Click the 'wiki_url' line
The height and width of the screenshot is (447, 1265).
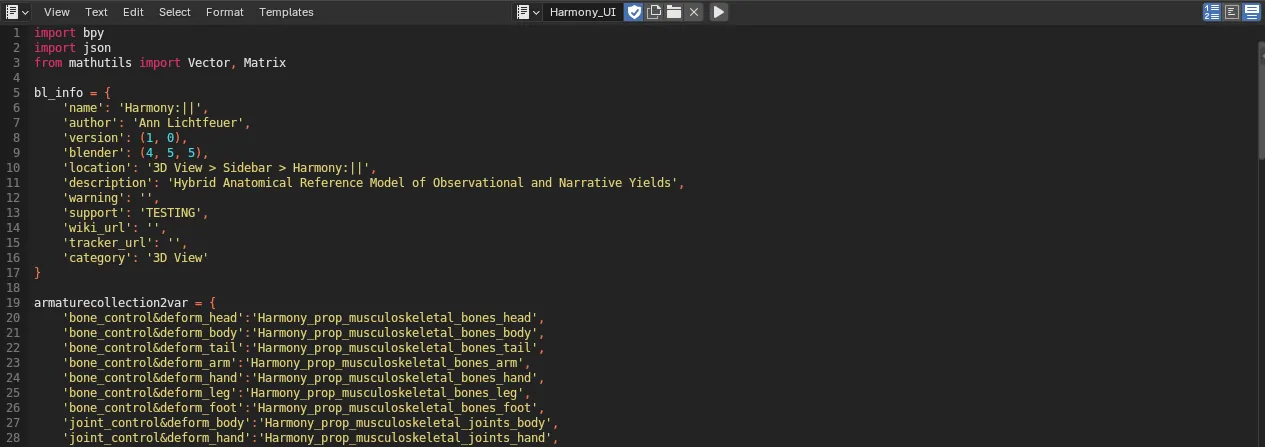coord(114,228)
